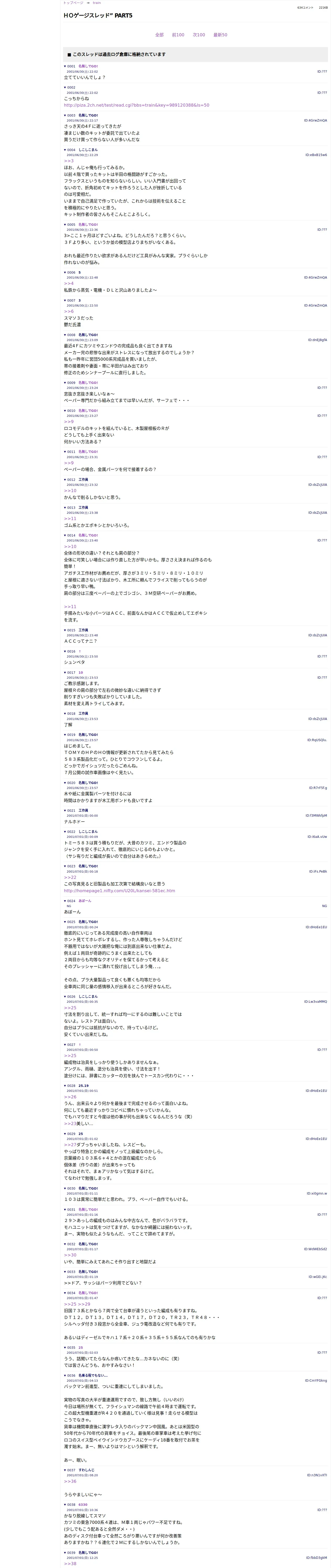
Task: Go to the previous 100 posts (前100)
Action: click(178, 35)
